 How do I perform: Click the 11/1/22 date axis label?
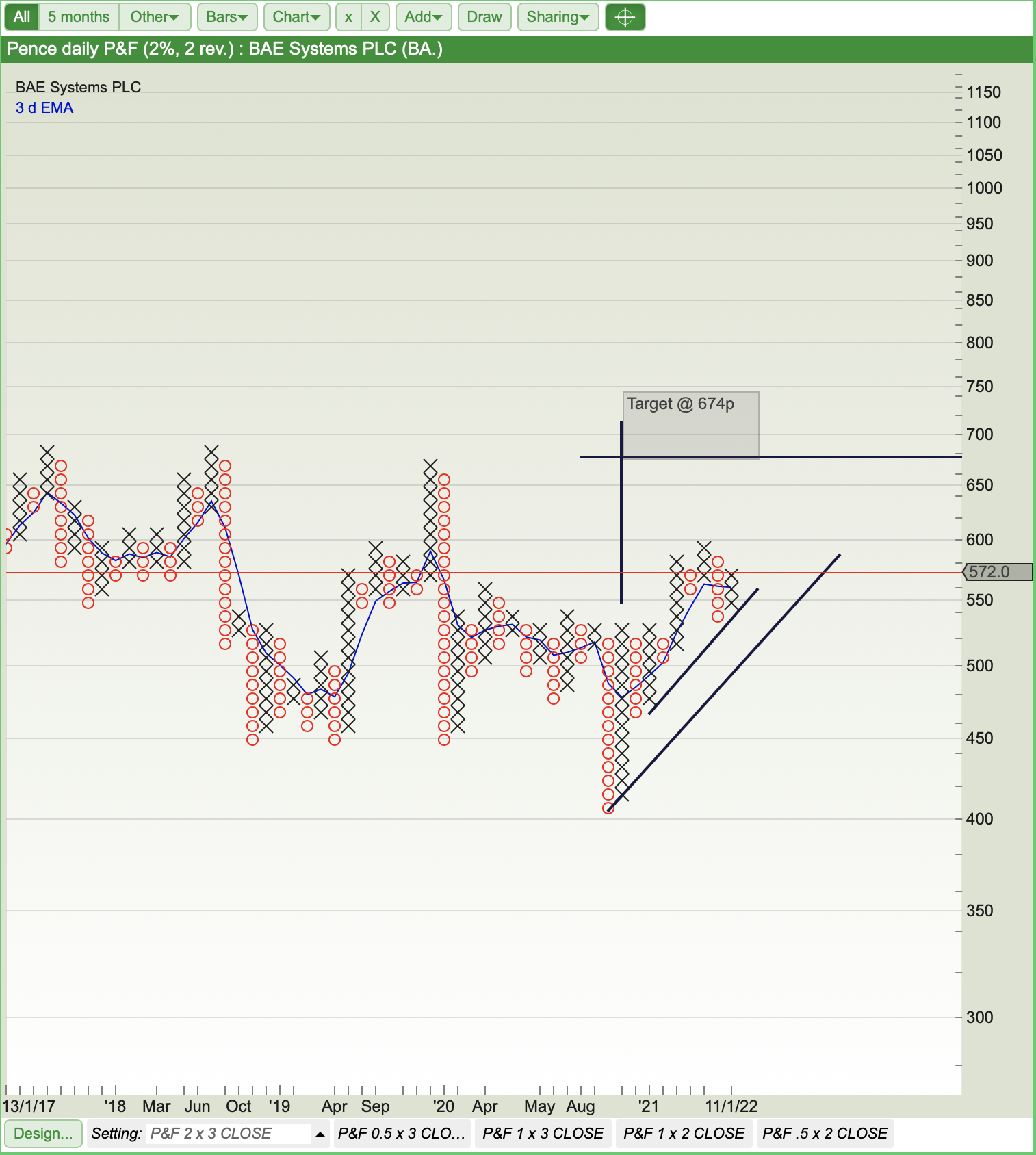tap(731, 1106)
